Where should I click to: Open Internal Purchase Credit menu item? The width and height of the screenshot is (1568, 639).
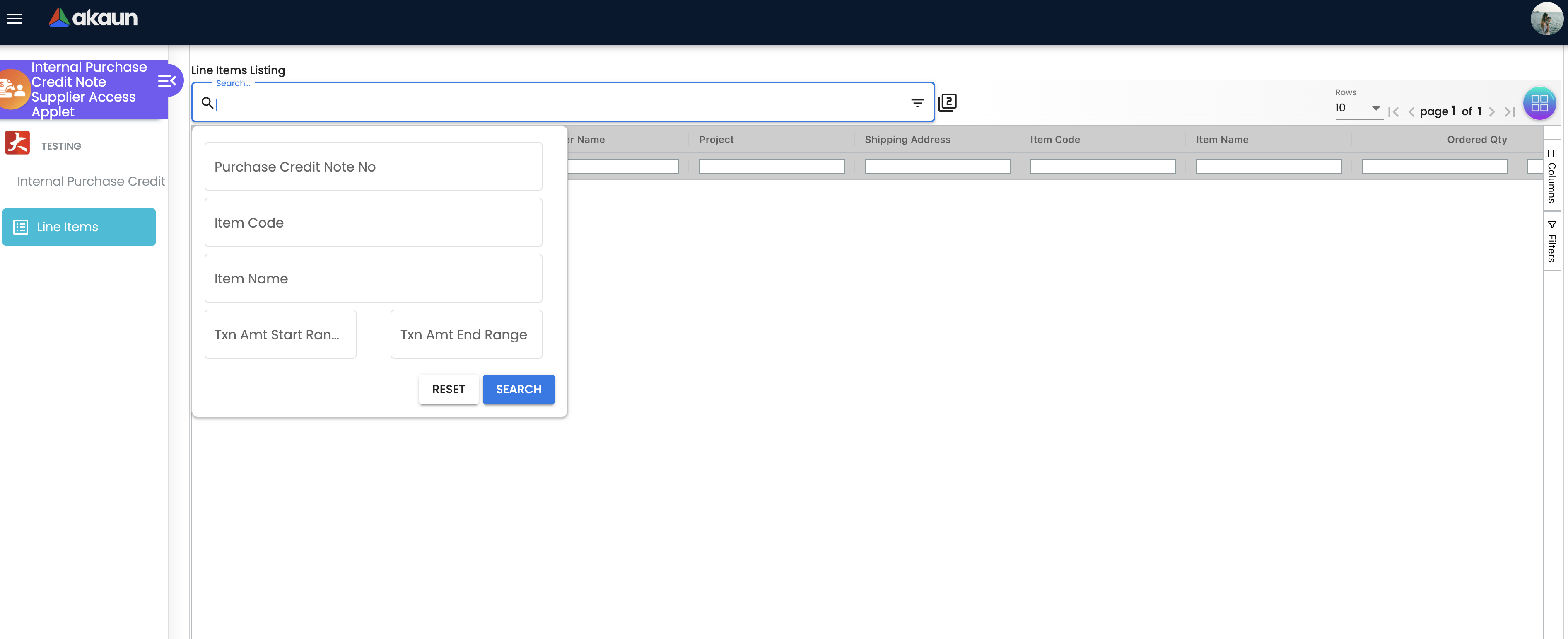[x=91, y=181]
